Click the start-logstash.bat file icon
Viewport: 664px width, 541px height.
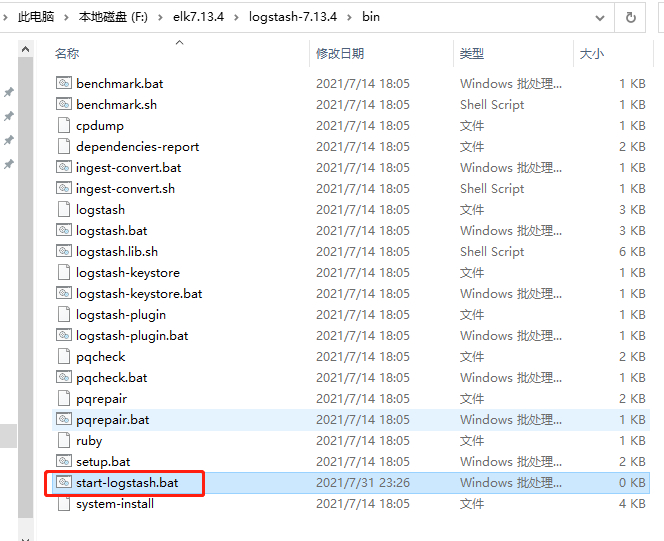click(64, 483)
